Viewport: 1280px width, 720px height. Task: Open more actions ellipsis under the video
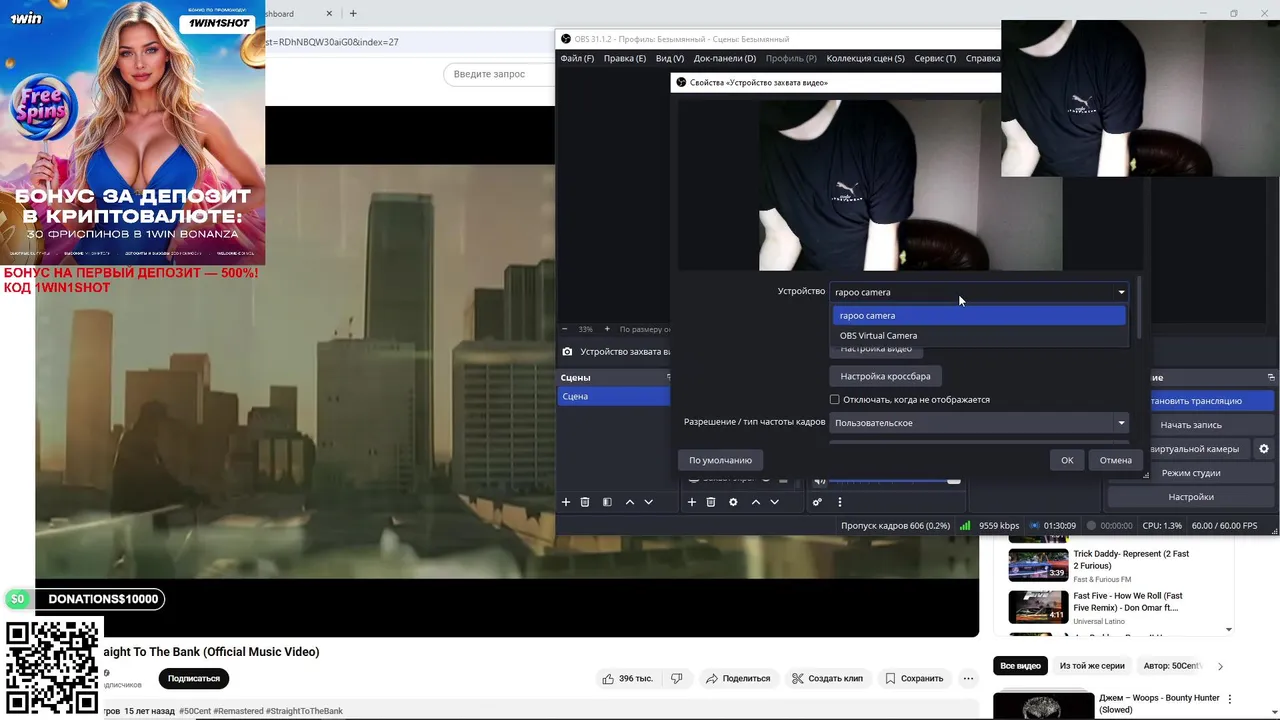coord(968,678)
